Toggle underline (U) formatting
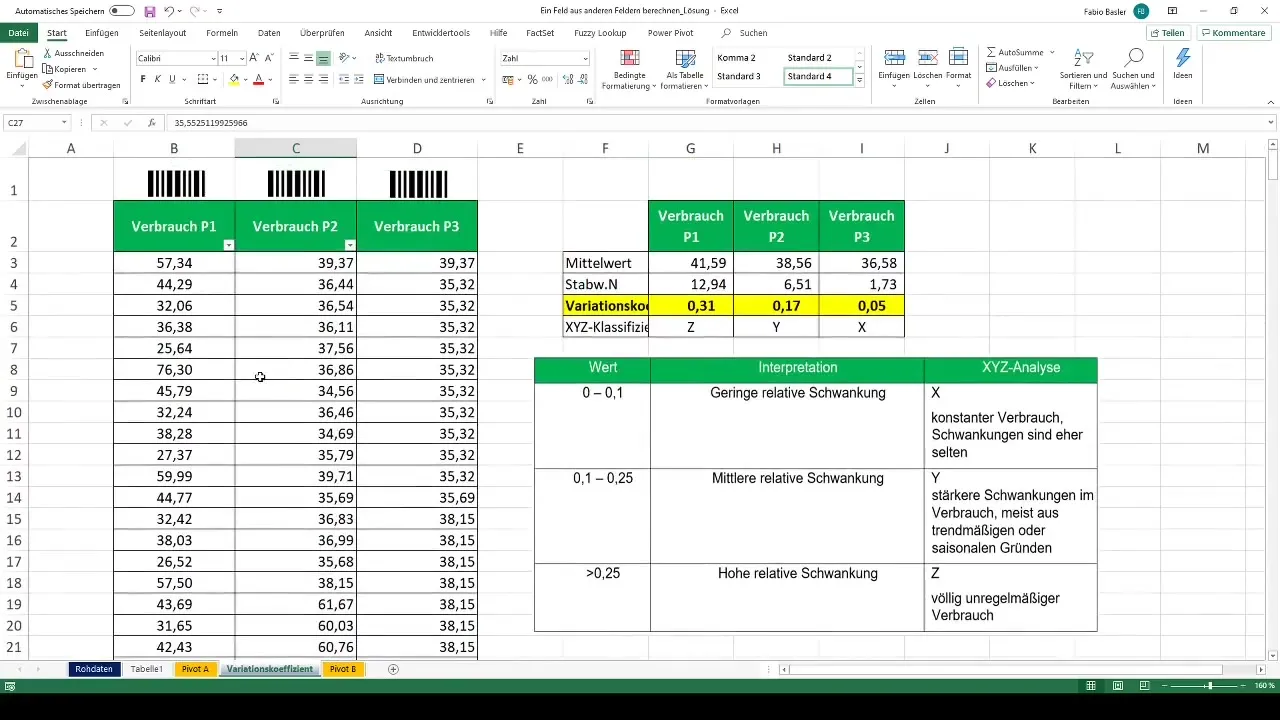Viewport: 1280px width, 720px height. tap(172, 79)
